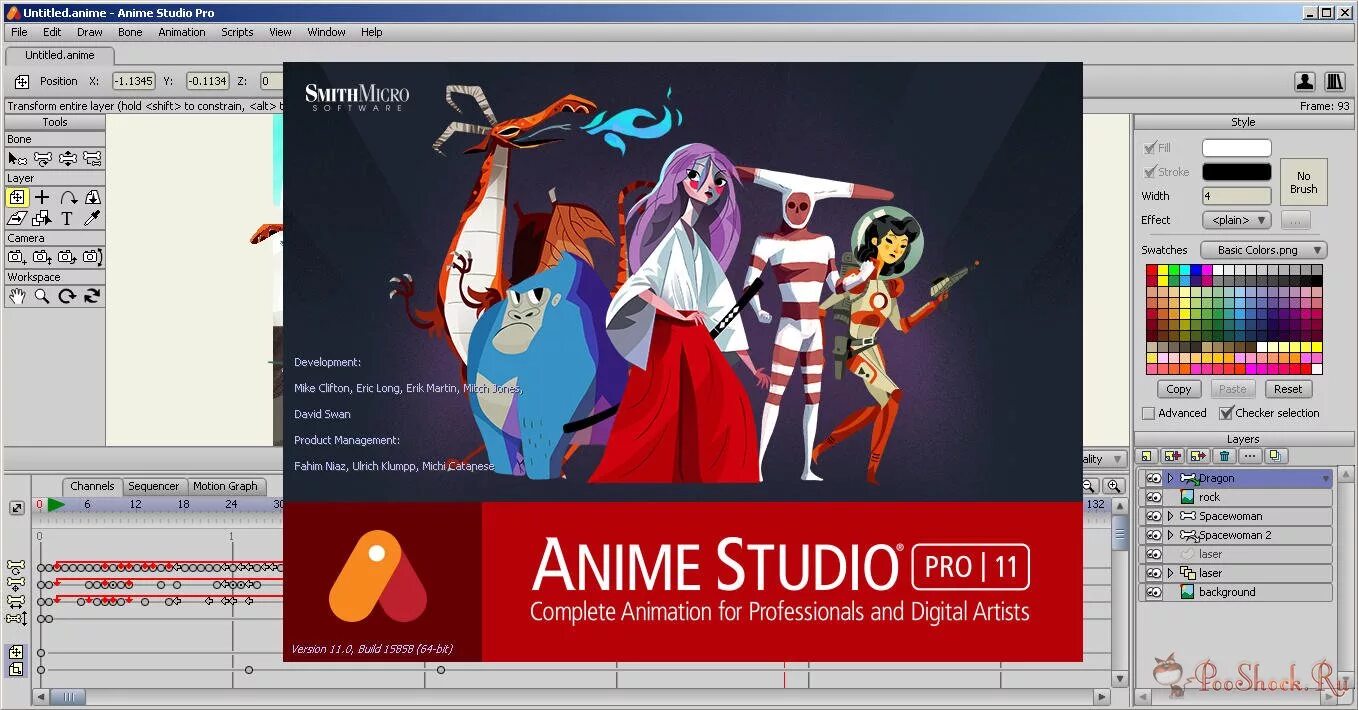This screenshot has height=710, width=1358.
Task: Hide the Dragon layer
Action: pos(1153,478)
